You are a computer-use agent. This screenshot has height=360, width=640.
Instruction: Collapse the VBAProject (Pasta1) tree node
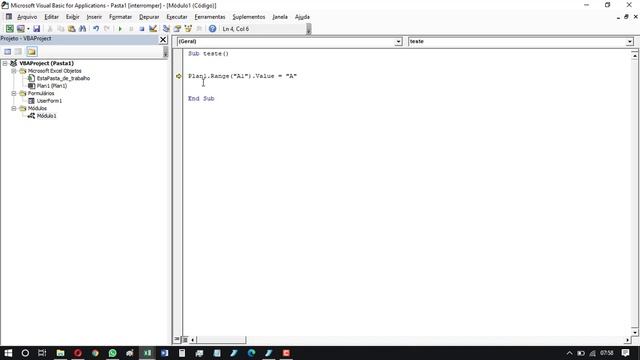tap(5, 63)
